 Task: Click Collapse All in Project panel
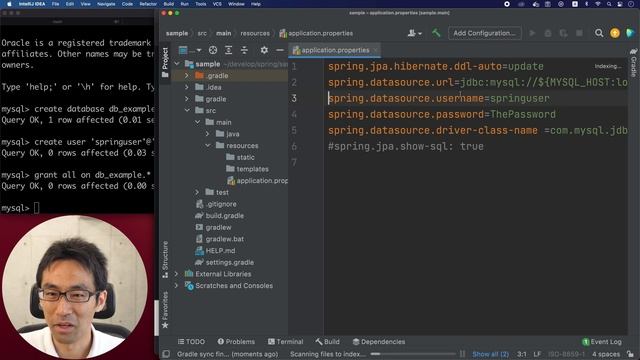(244, 50)
